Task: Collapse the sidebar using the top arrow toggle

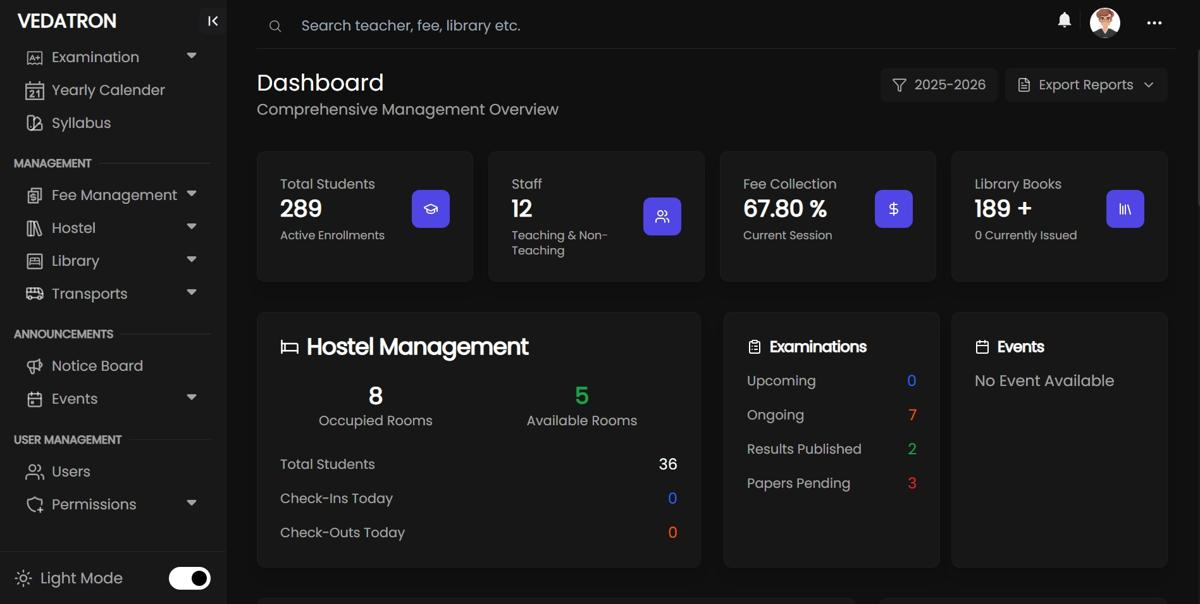Action: pyautogui.click(x=212, y=20)
